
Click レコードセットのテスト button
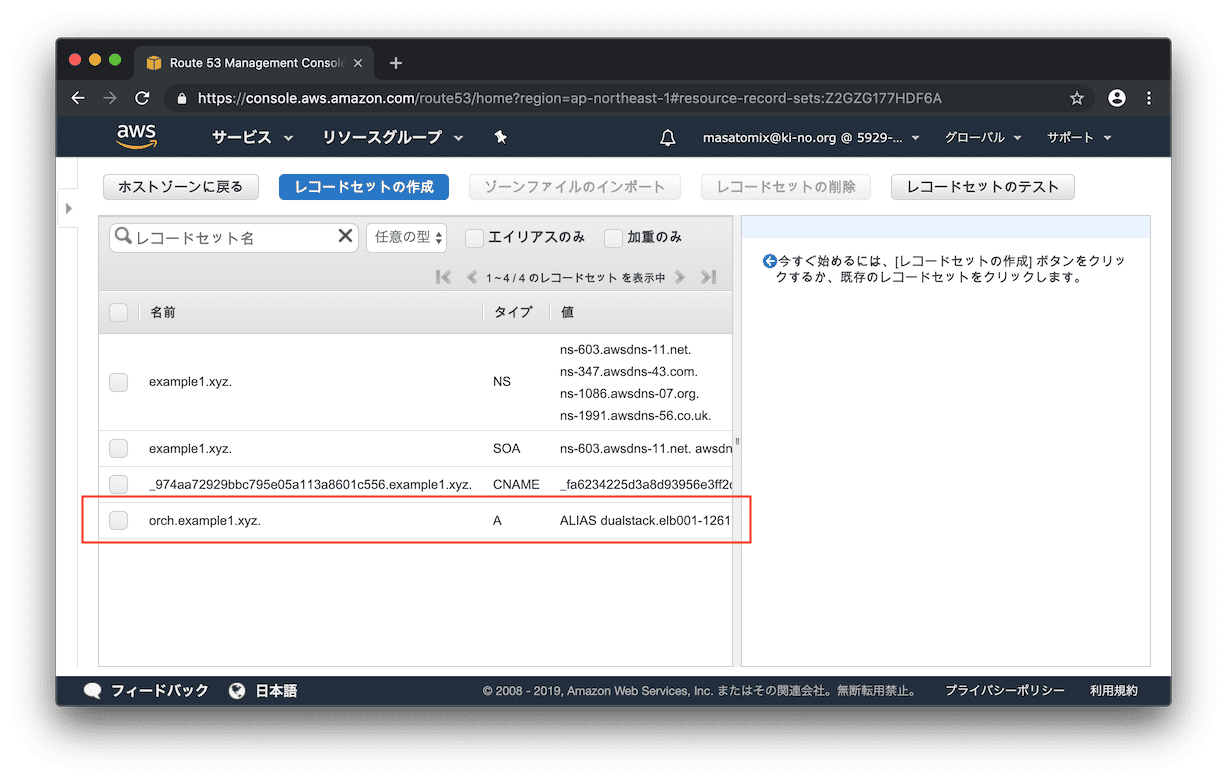click(x=983, y=187)
